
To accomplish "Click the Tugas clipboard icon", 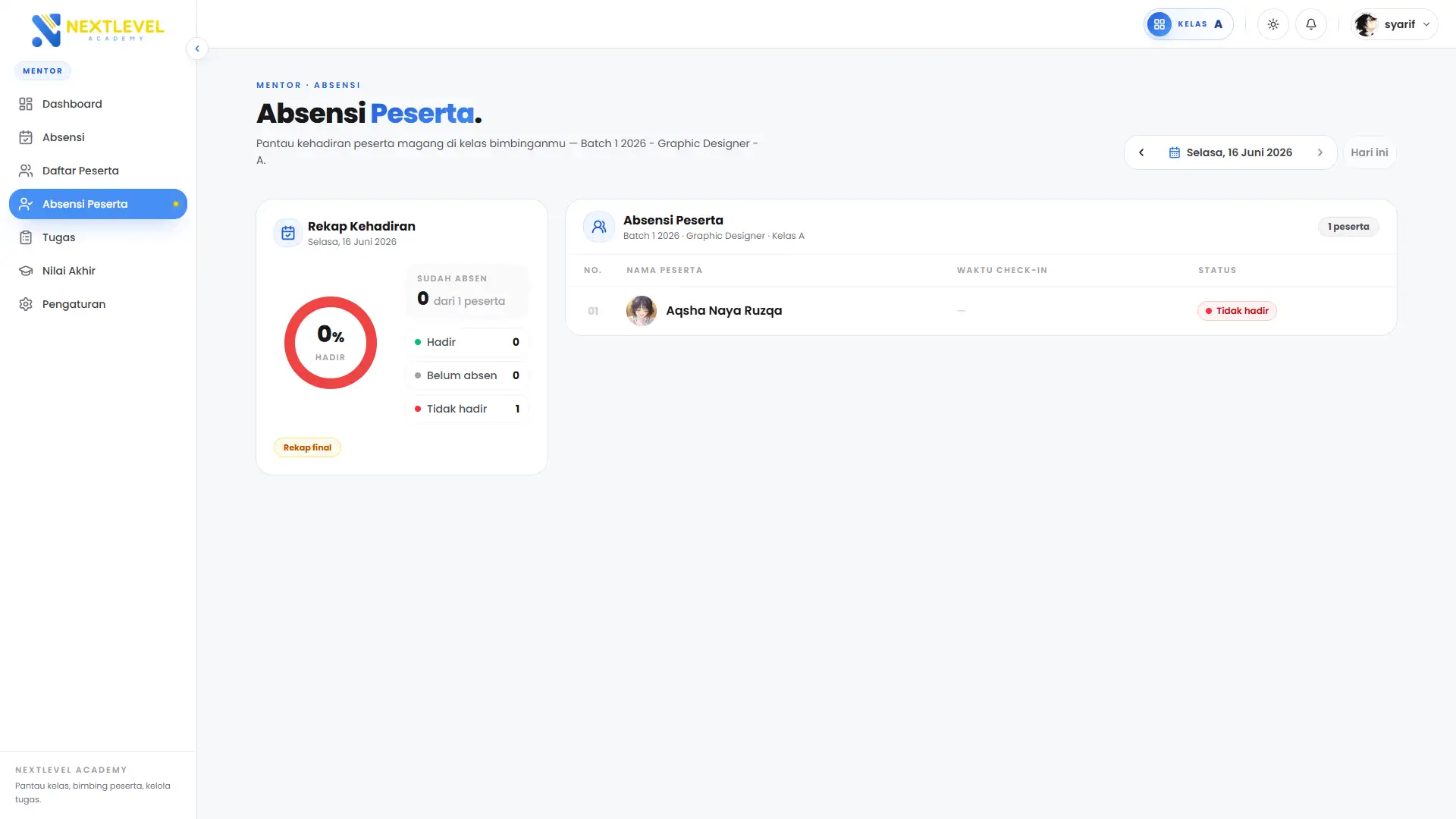I will 26,237.
